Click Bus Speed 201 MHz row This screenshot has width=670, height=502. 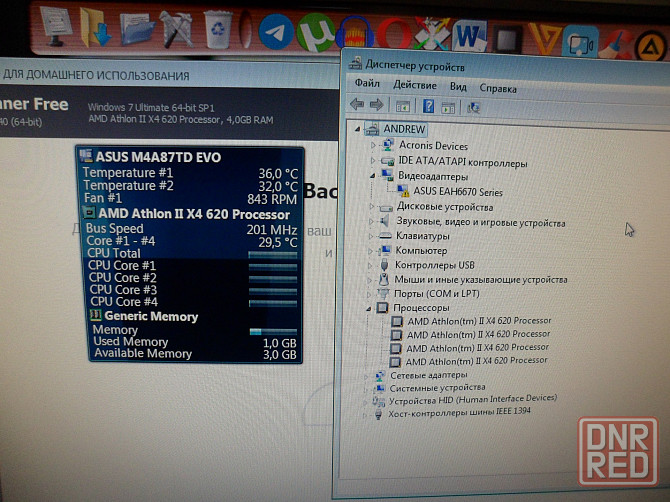point(191,229)
